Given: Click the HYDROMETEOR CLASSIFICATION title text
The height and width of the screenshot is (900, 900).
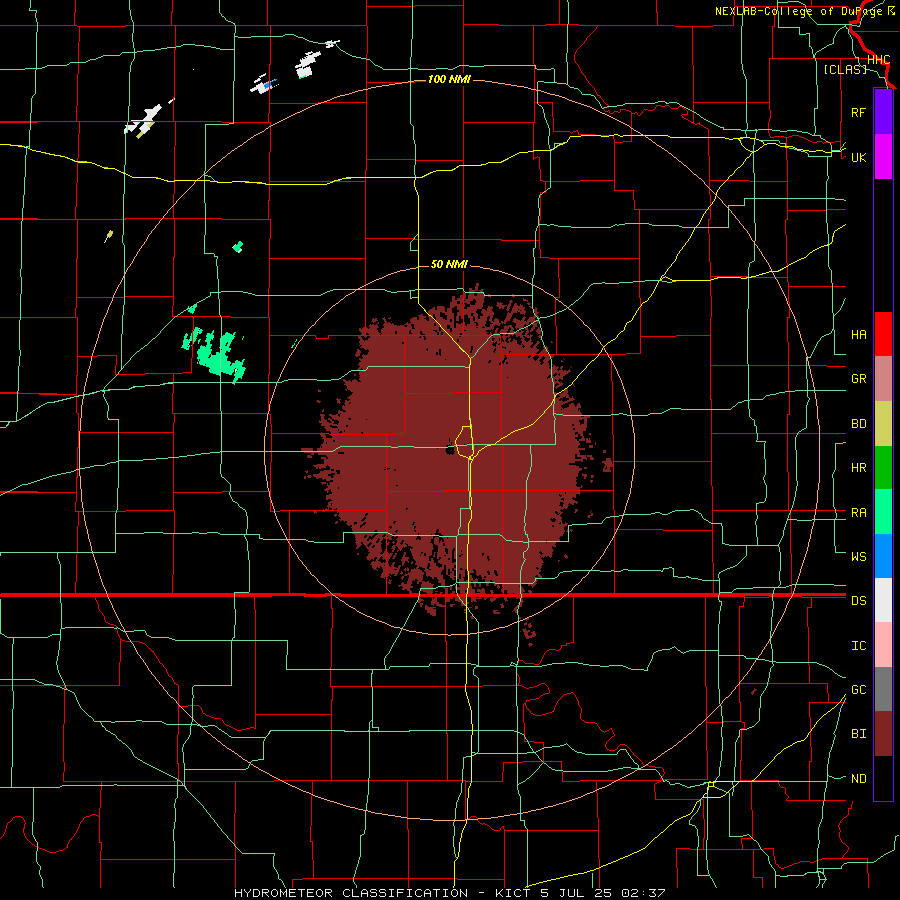Looking at the screenshot, I should coord(351,893).
